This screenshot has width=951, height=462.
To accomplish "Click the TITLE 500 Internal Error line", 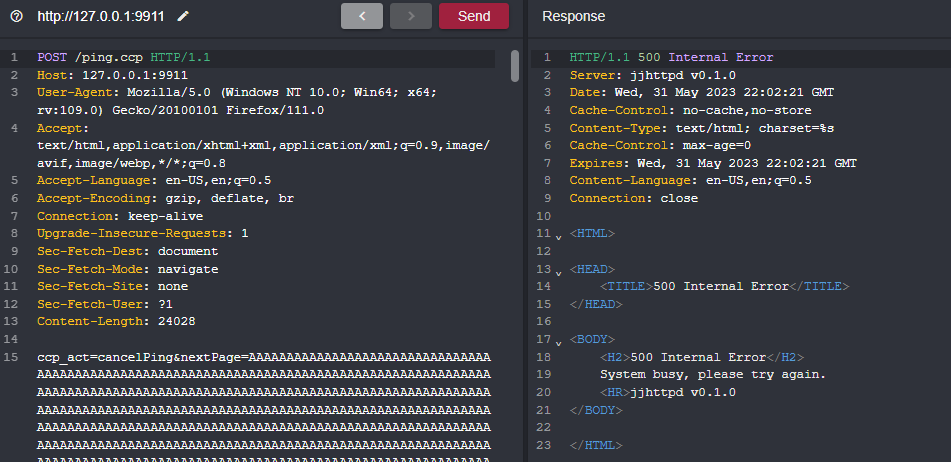I will [725, 286].
